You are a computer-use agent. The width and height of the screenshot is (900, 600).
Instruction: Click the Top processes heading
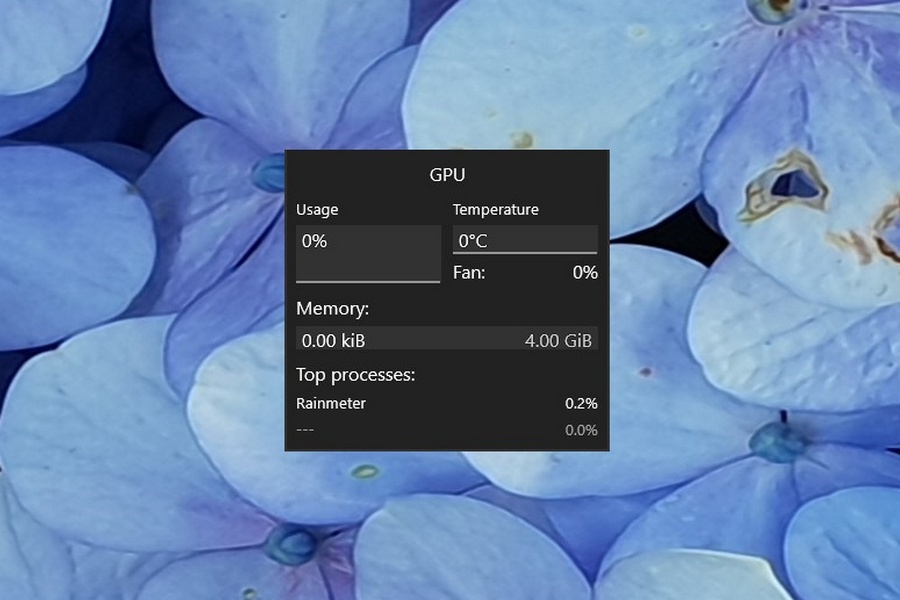pos(355,375)
